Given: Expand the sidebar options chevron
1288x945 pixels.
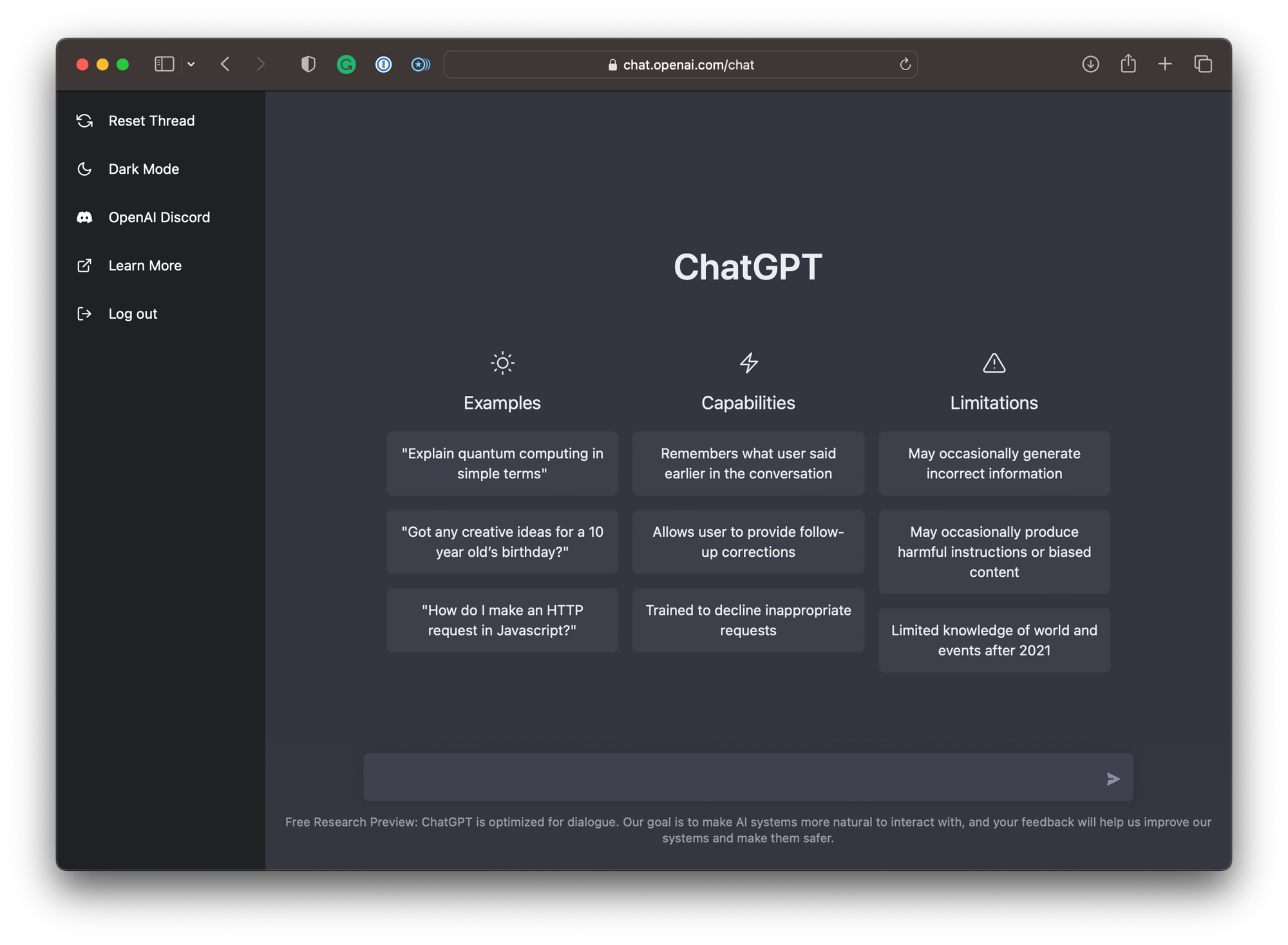Looking at the screenshot, I should tap(191, 64).
